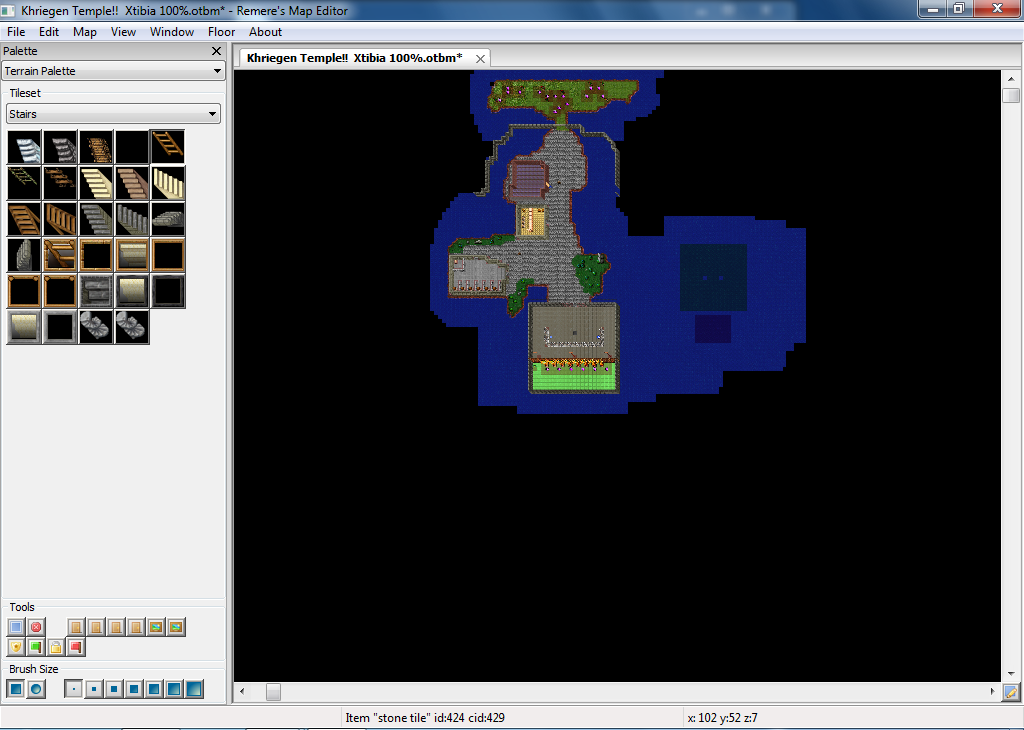Open the Map menu
Viewport: 1024px width, 730px height.
point(85,32)
